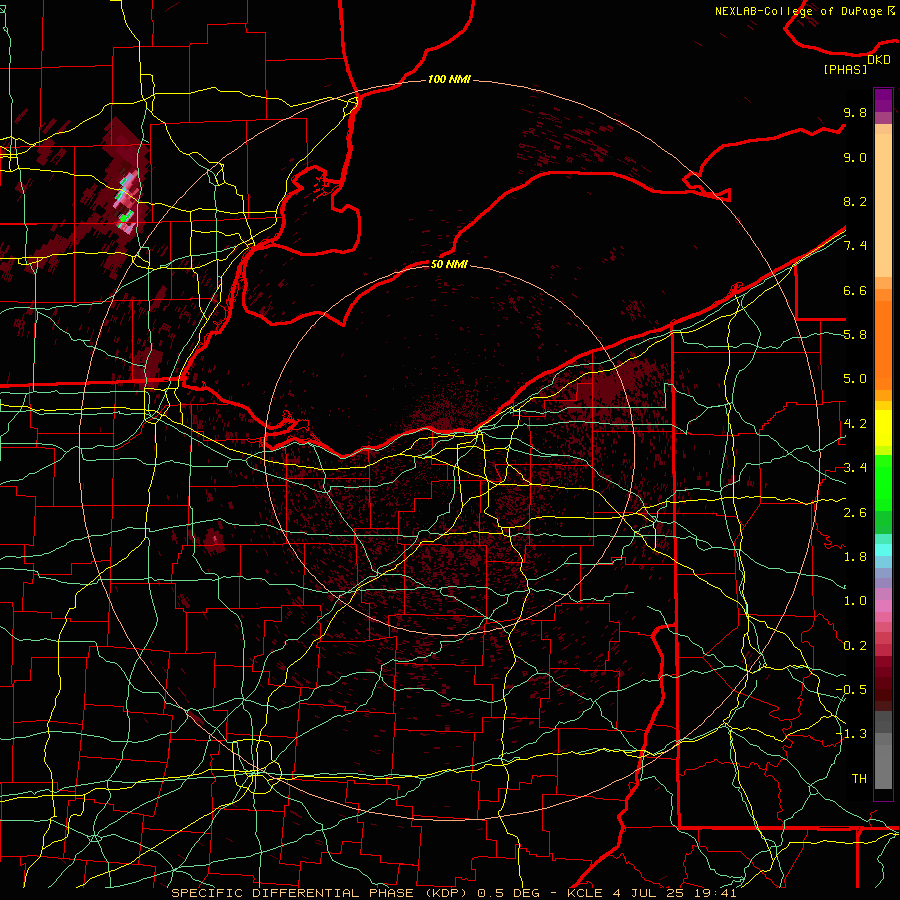The height and width of the screenshot is (900, 900).
Task: Click the 5.8 scale value
Action: click(855, 335)
